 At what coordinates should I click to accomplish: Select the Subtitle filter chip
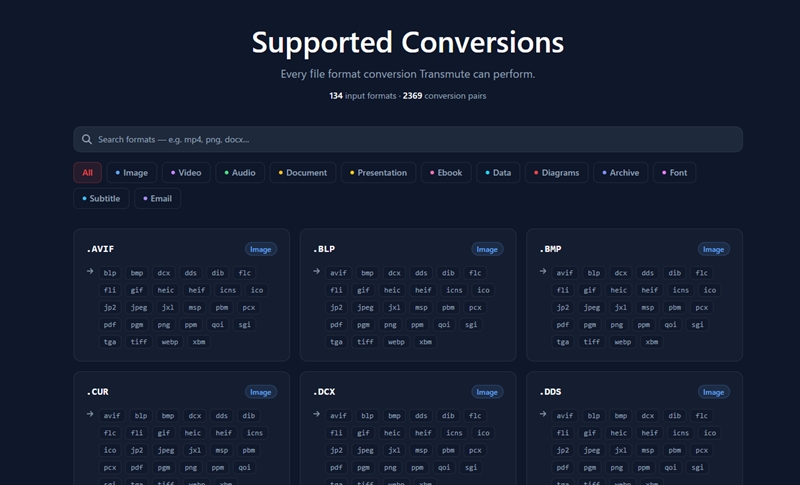100,198
